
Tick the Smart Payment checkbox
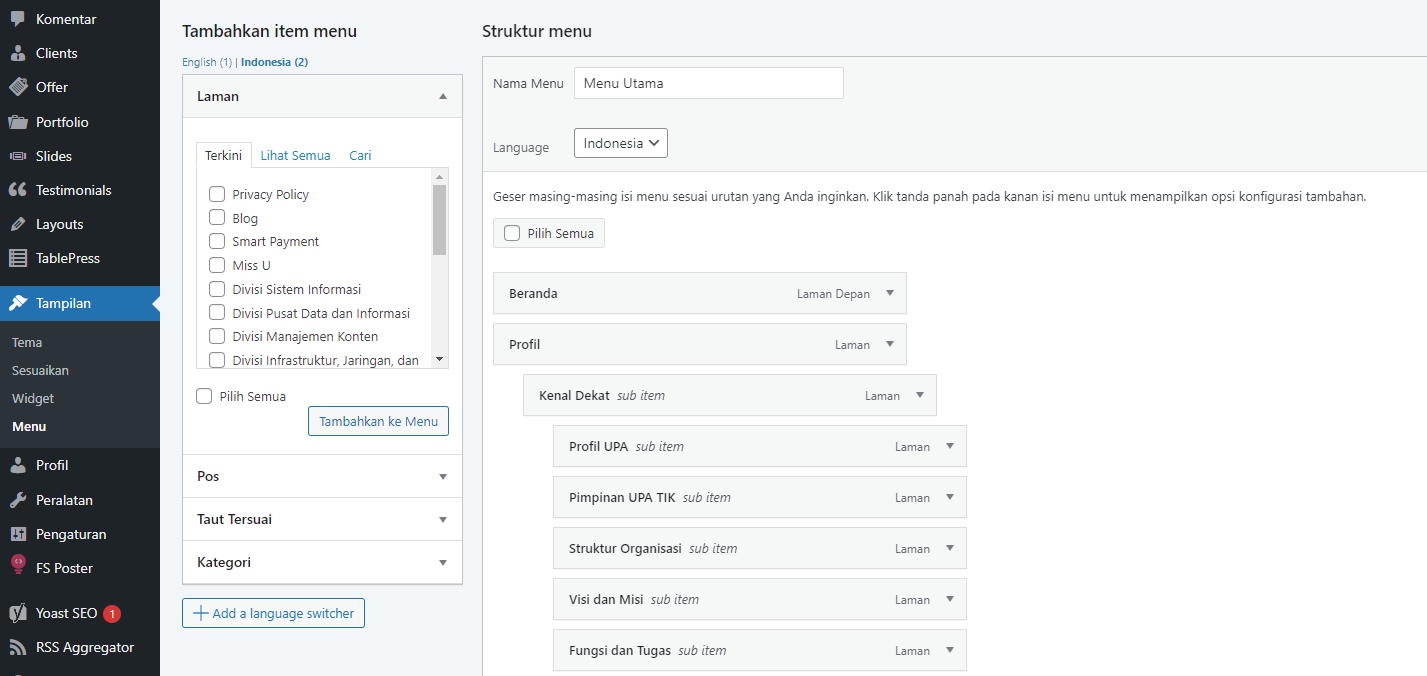[217, 241]
